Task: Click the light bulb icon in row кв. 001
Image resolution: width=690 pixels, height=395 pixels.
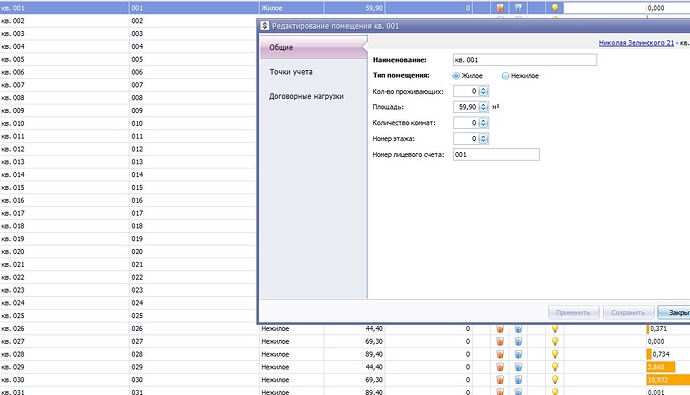Action: pos(555,8)
